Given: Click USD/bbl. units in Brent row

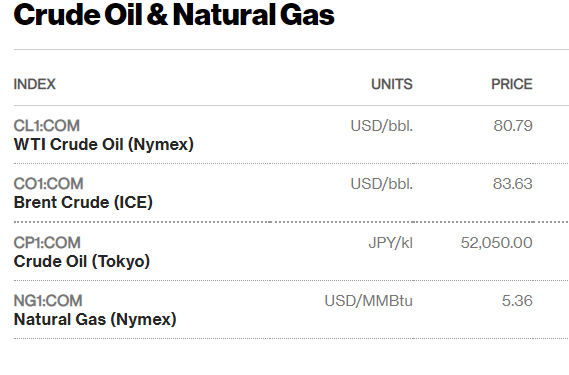Looking at the screenshot, I should pos(382,184).
